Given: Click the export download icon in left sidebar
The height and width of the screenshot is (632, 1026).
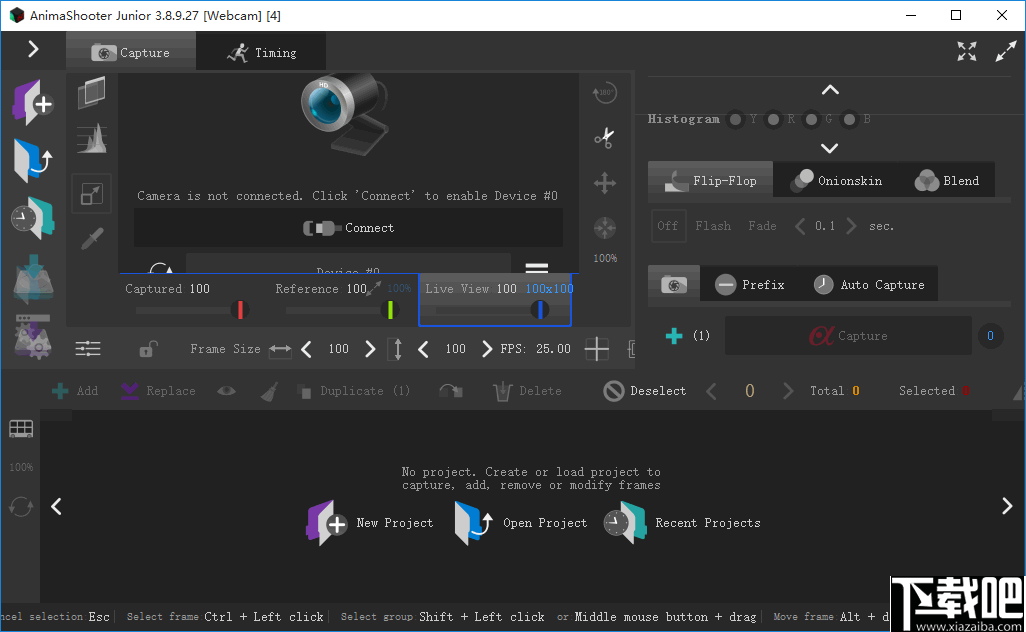Looking at the screenshot, I should click(33, 279).
